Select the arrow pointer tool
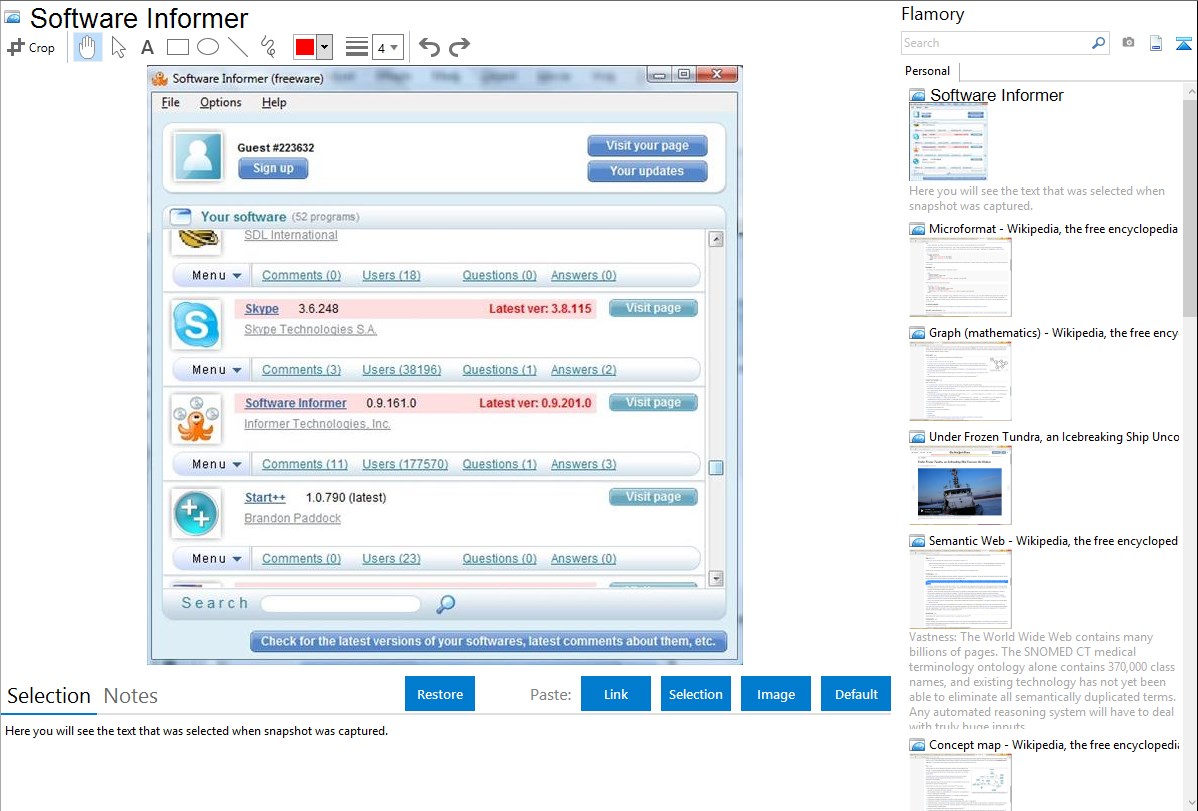1198x811 pixels. (118, 47)
